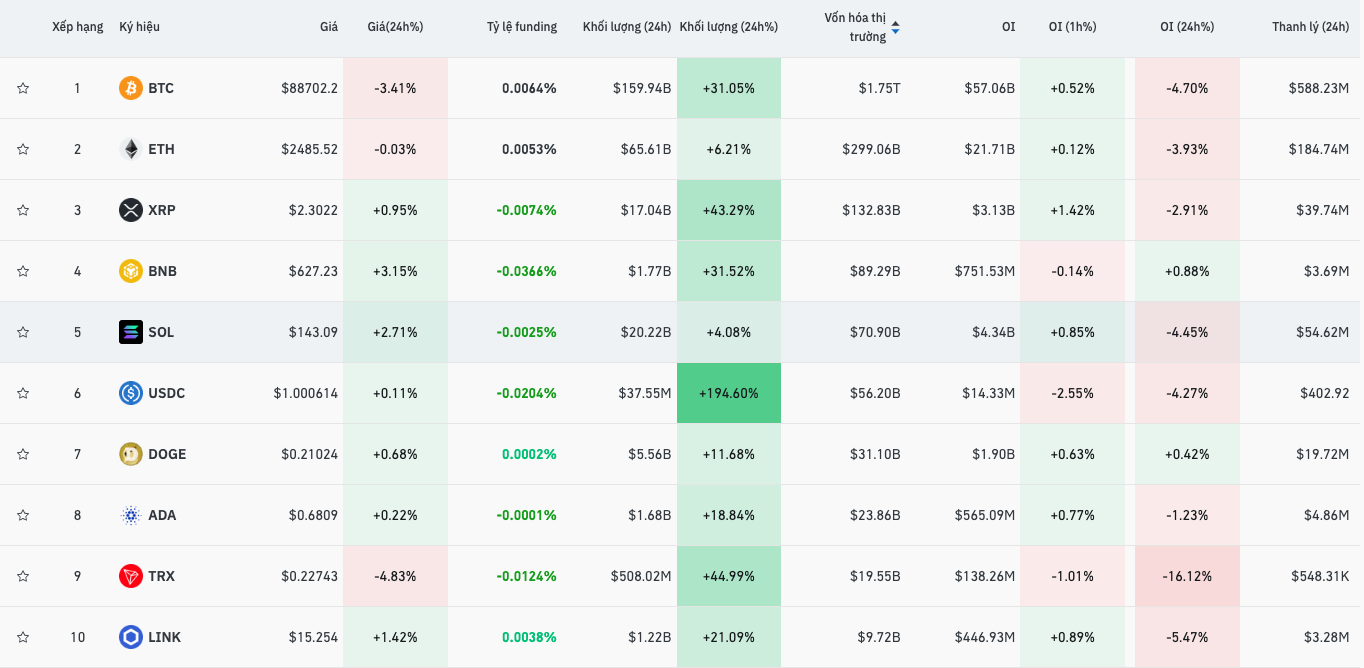Star BTC as a favorite

23,88
